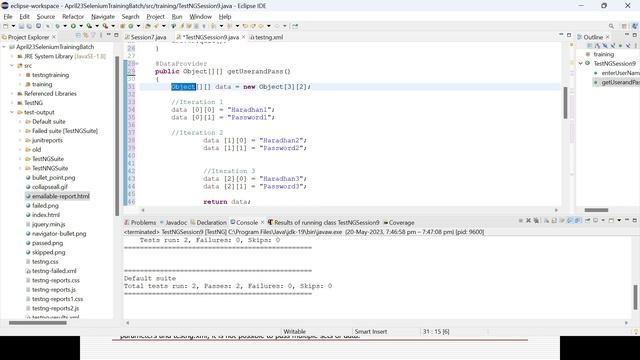Click the Debug bug toolbar icon
The width and height of the screenshot is (640, 360).
tap(58, 26)
